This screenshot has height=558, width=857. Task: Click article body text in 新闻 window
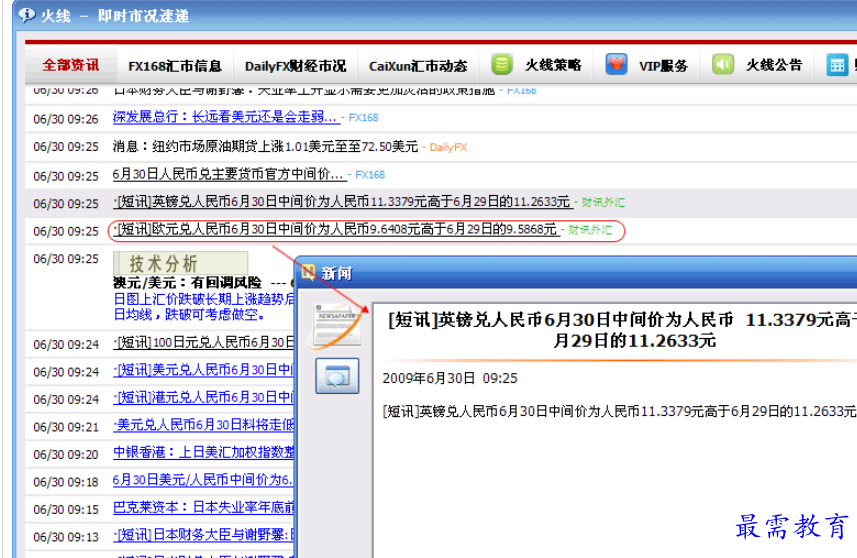coord(619,412)
